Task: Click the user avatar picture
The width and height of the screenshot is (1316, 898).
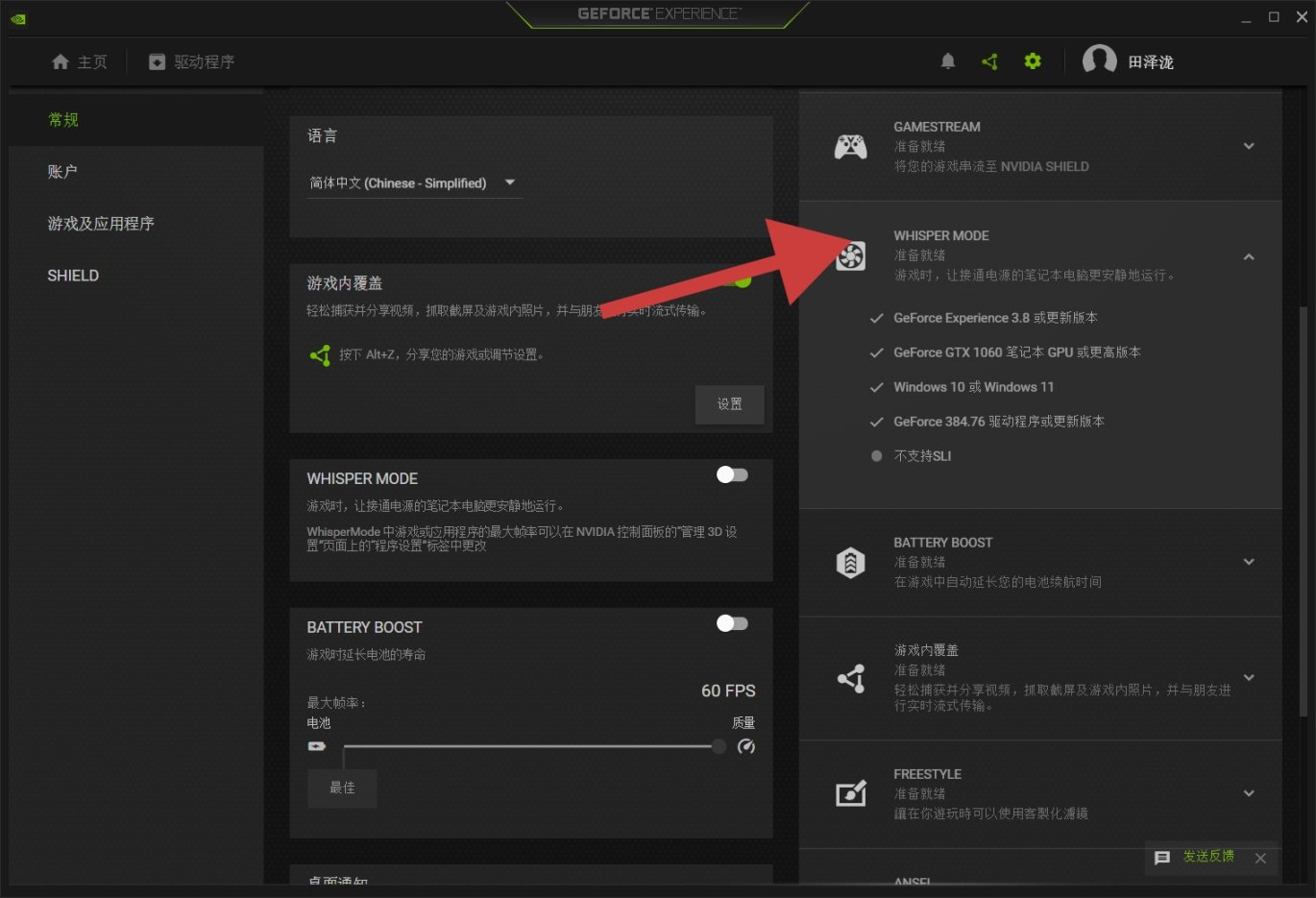Action: coord(1099,61)
